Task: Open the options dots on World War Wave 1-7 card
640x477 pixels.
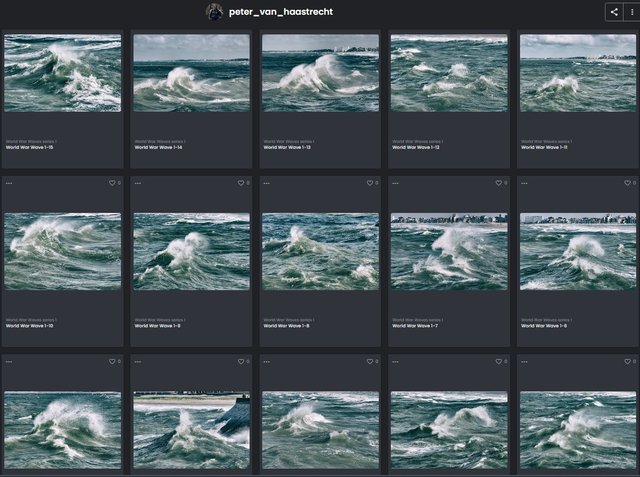Action: tap(396, 183)
